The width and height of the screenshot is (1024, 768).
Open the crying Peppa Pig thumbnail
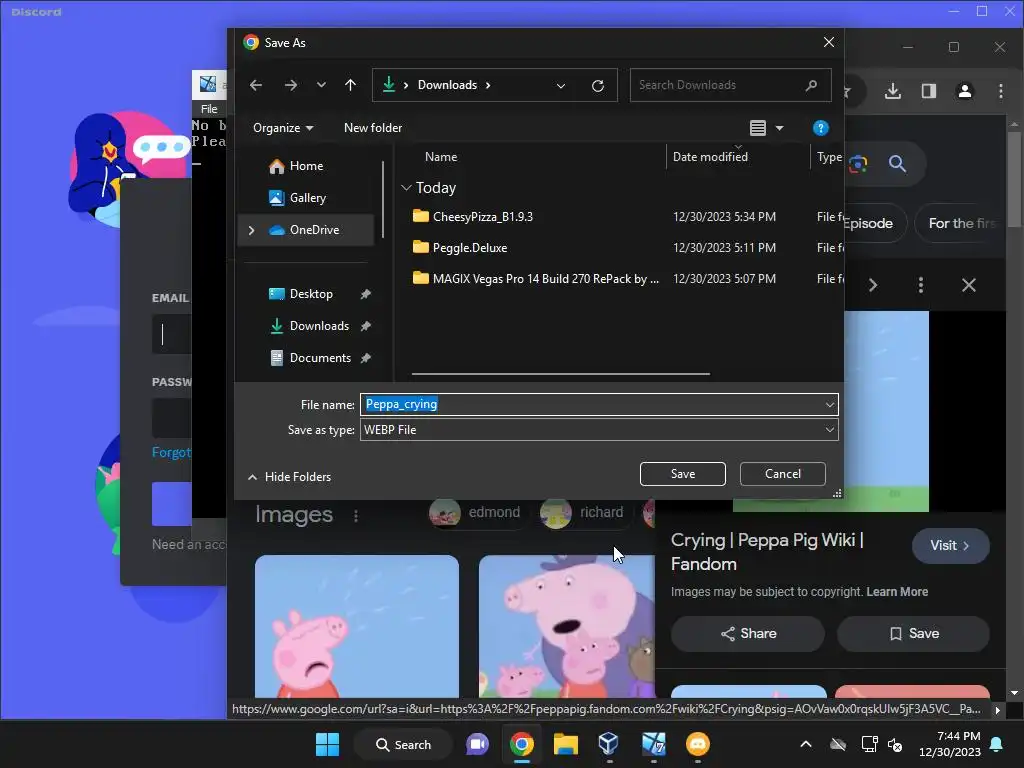click(357, 627)
